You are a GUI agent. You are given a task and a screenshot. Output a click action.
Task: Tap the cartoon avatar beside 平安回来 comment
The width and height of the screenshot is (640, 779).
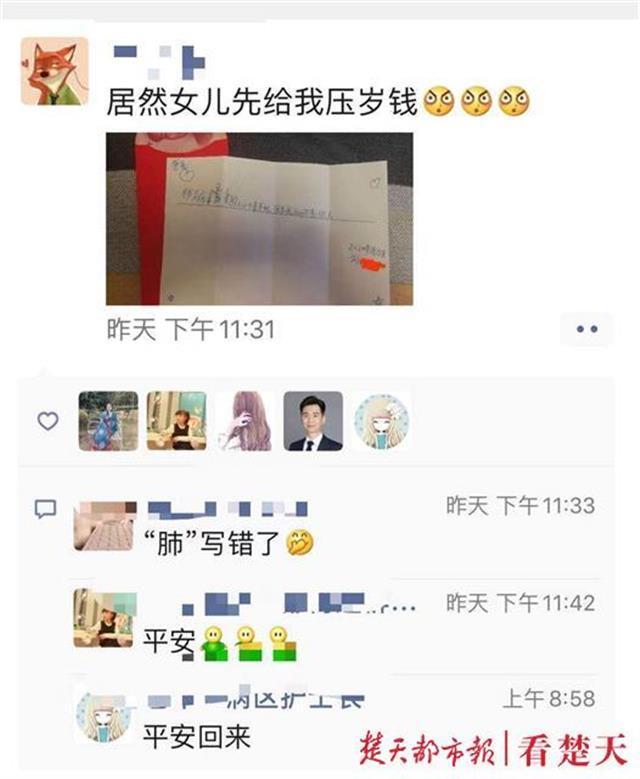[x=104, y=715]
